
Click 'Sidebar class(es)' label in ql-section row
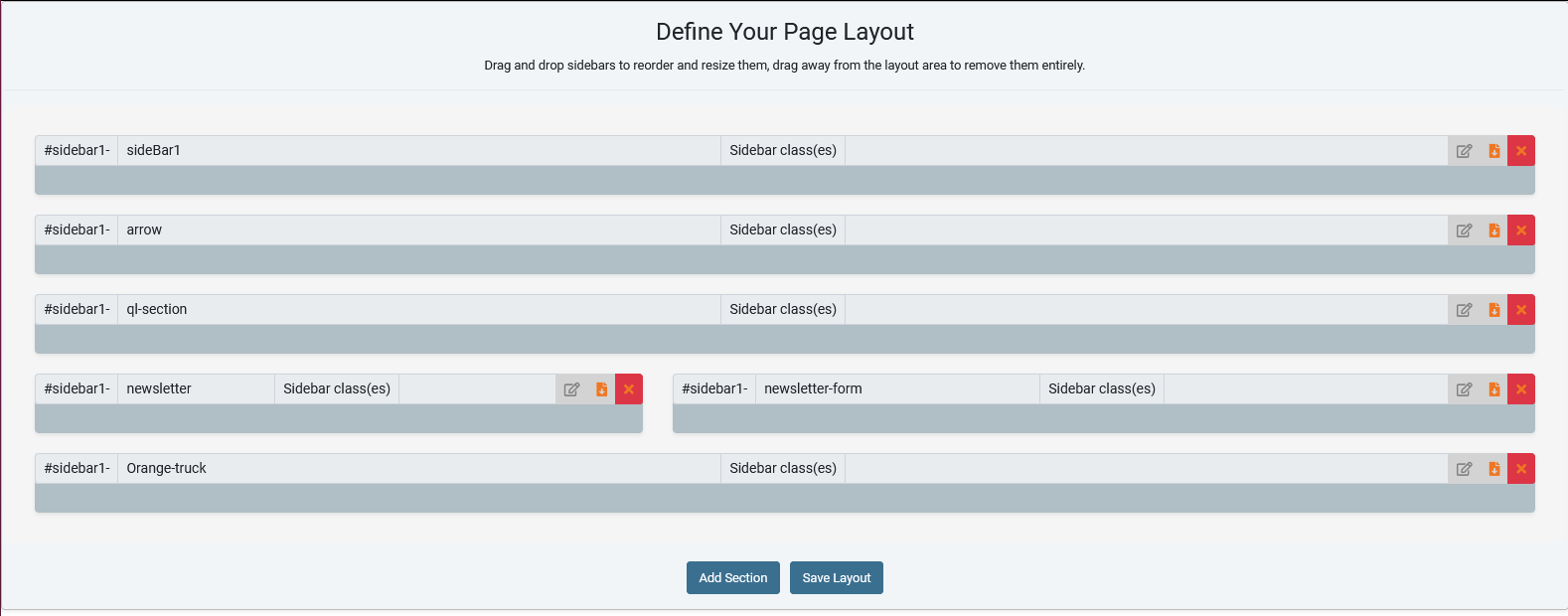click(x=783, y=310)
